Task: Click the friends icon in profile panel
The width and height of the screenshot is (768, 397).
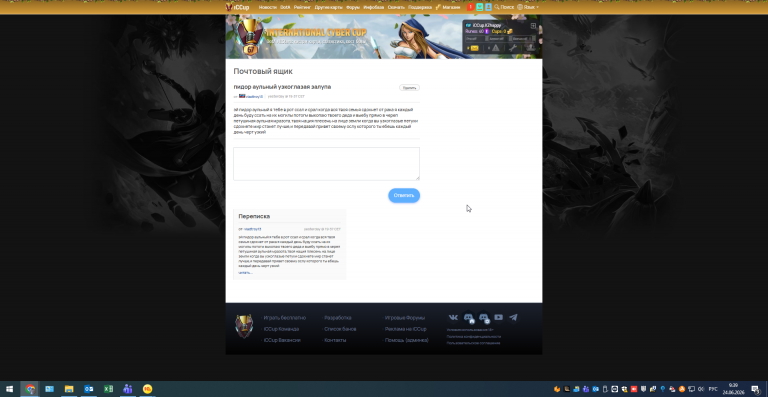Action: click(530, 48)
